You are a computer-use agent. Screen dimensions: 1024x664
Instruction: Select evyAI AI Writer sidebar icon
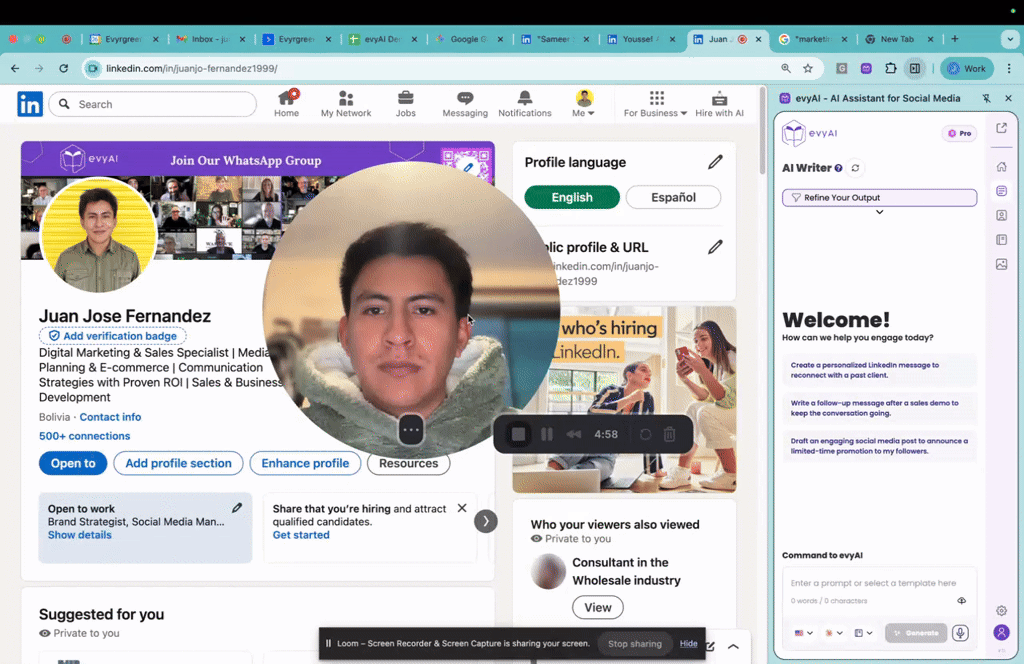point(1001,191)
